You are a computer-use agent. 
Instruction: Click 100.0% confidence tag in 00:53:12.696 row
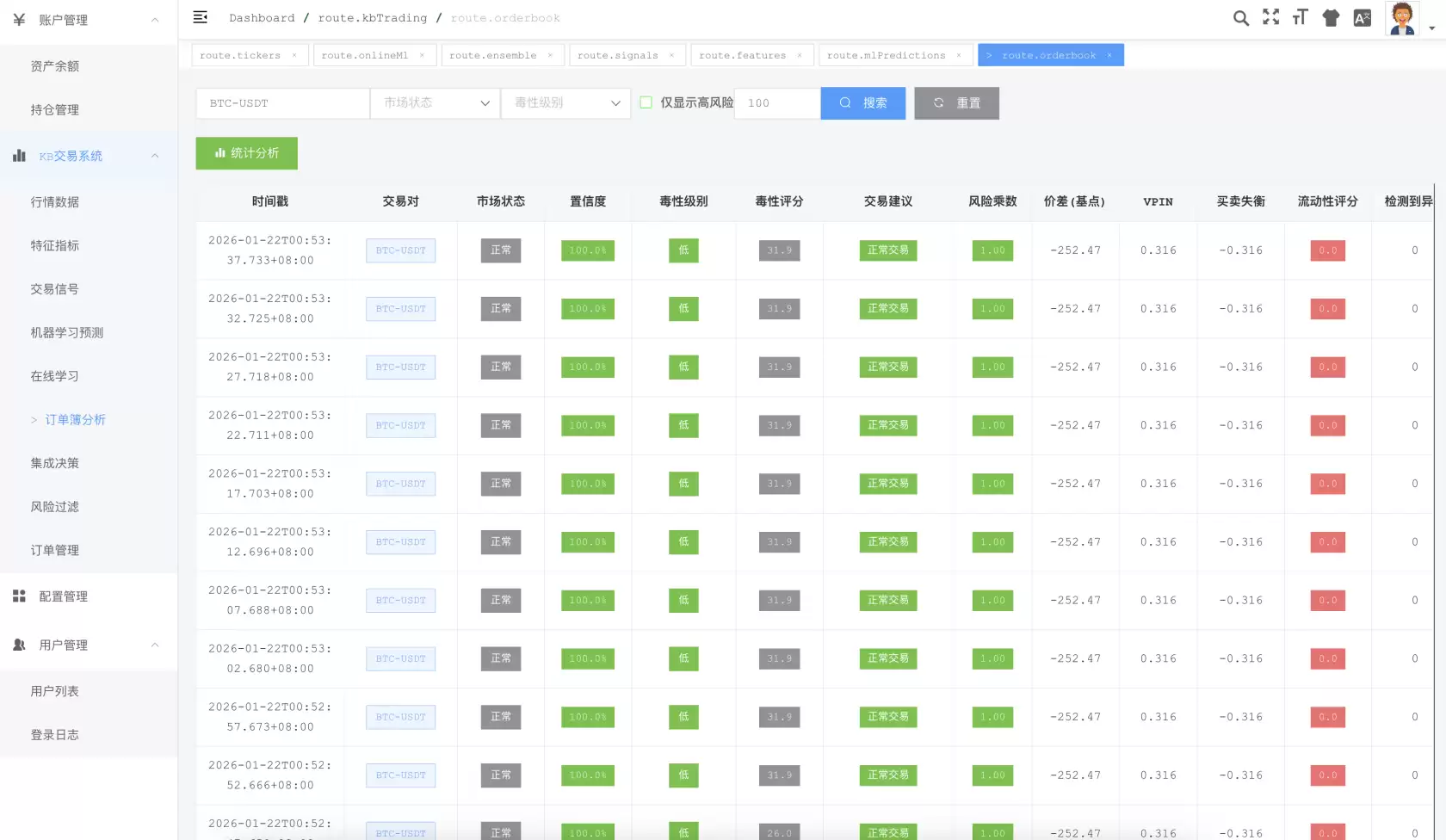point(587,542)
